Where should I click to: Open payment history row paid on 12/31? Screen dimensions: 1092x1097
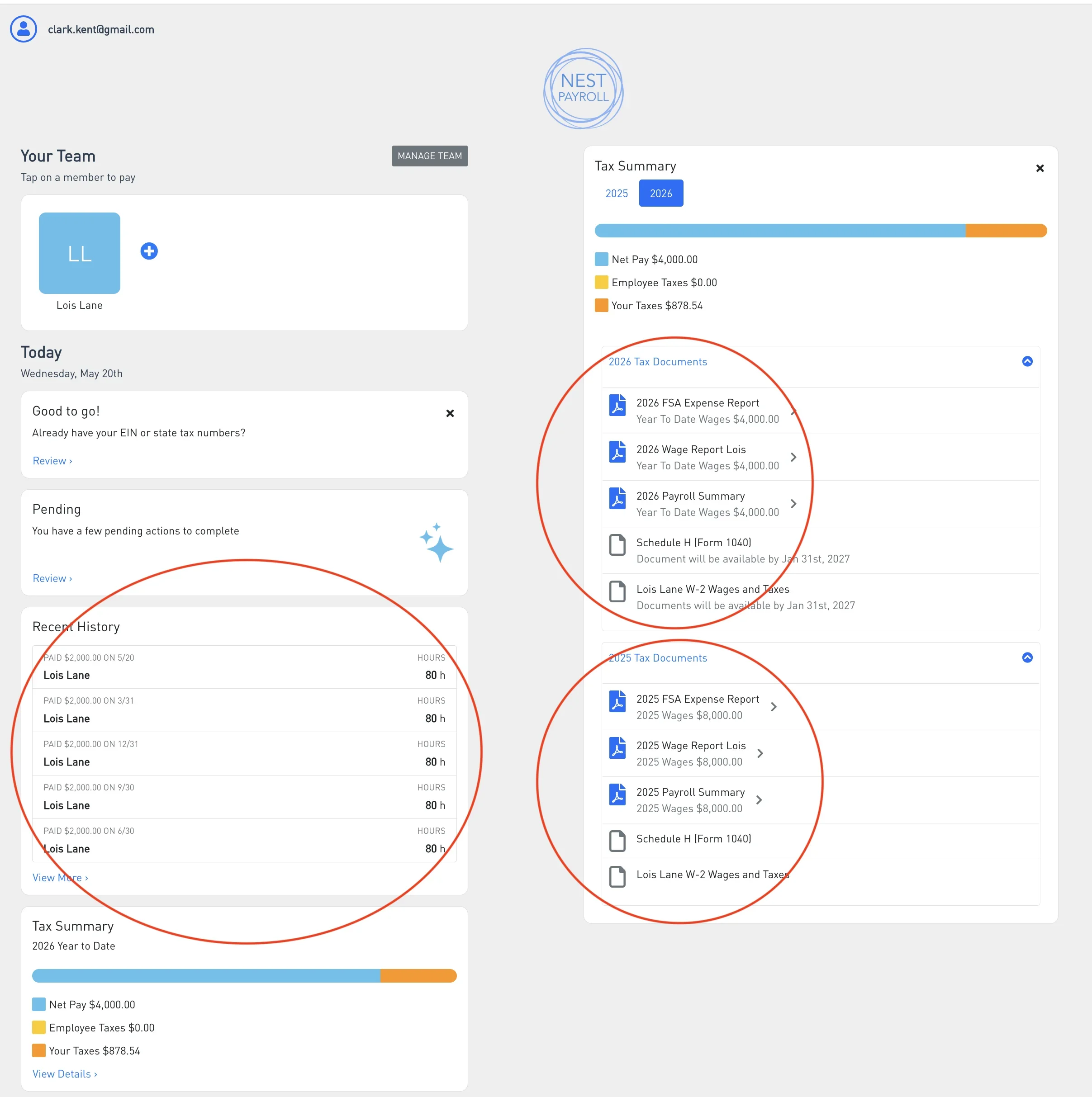tap(244, 753)
